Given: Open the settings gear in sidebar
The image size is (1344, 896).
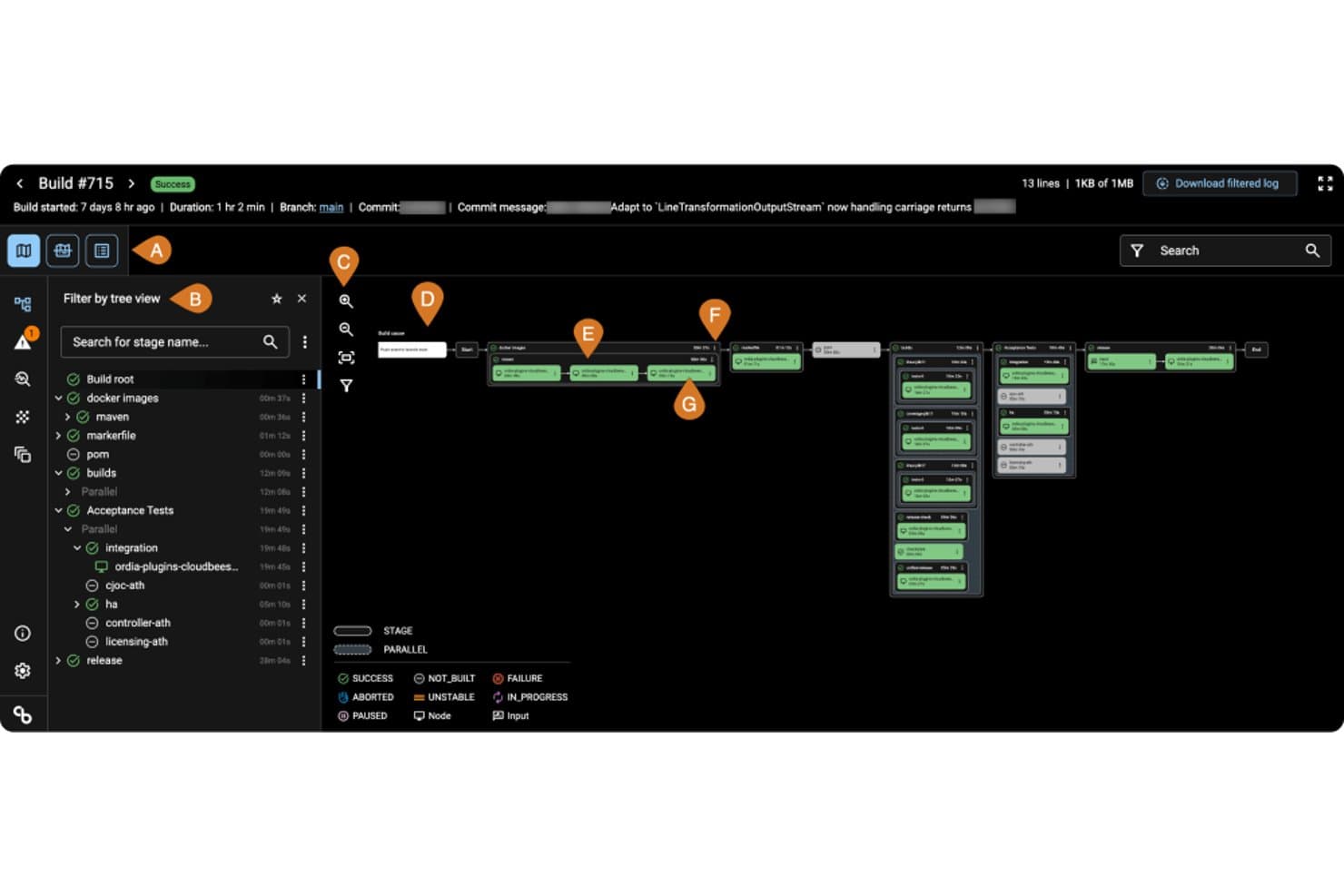Looking at the screenshot, I should click(x=23, y=671).
